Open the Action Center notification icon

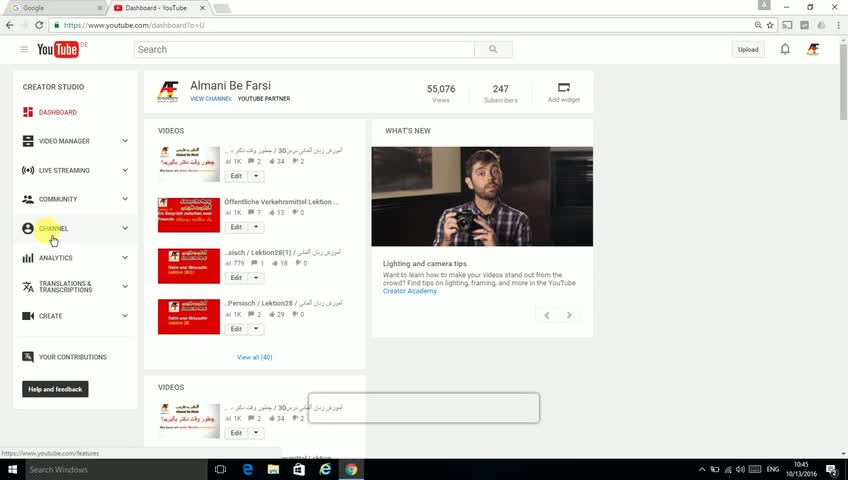832,469
